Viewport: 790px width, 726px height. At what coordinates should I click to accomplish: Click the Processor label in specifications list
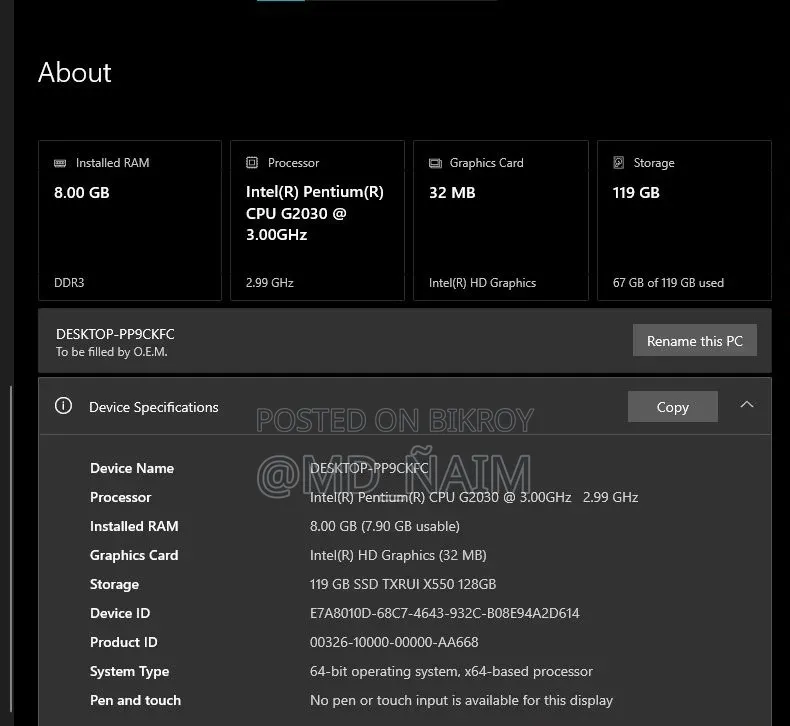click(120, 497)
